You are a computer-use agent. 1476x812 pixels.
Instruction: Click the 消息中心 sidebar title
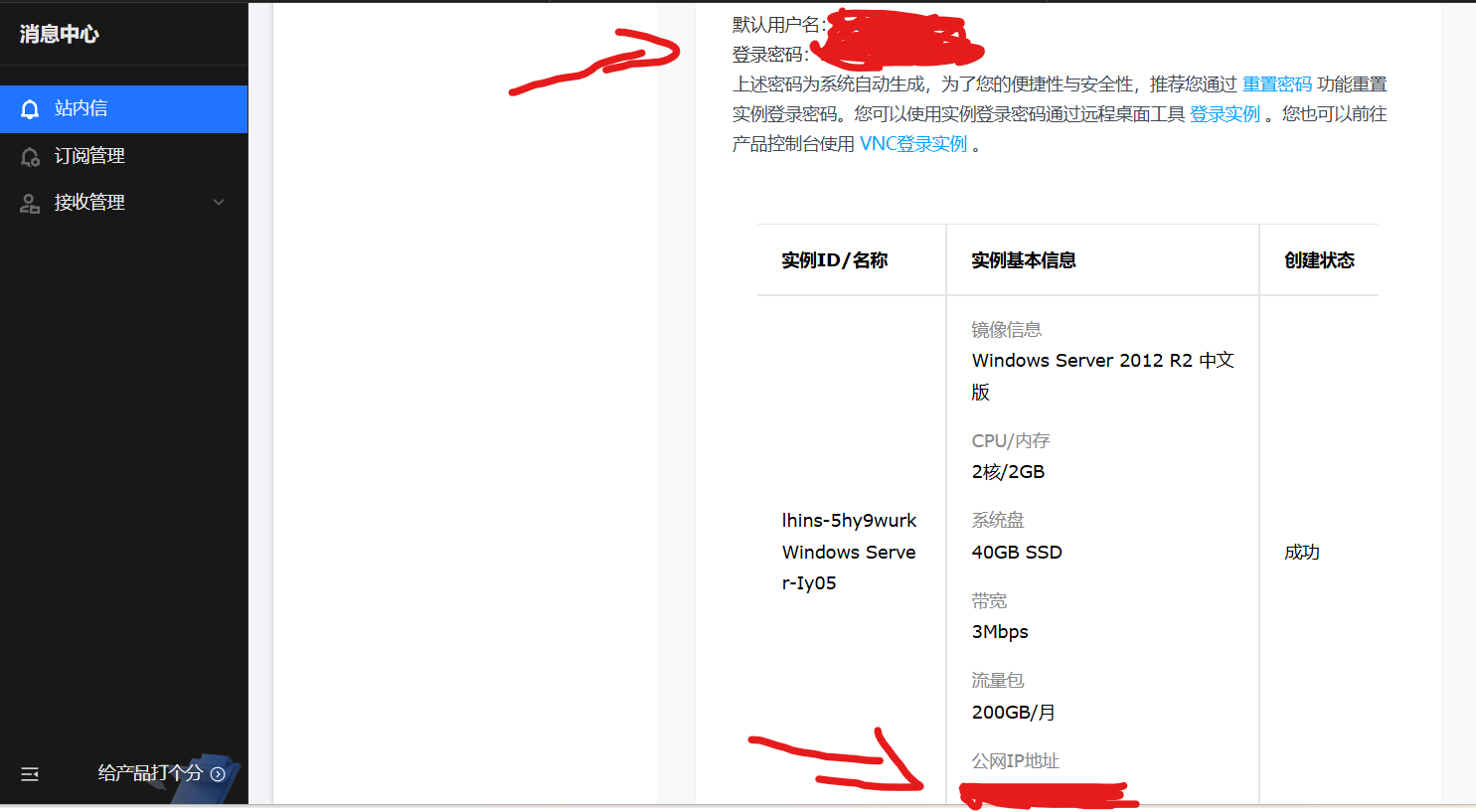click(x=60, y=34)
